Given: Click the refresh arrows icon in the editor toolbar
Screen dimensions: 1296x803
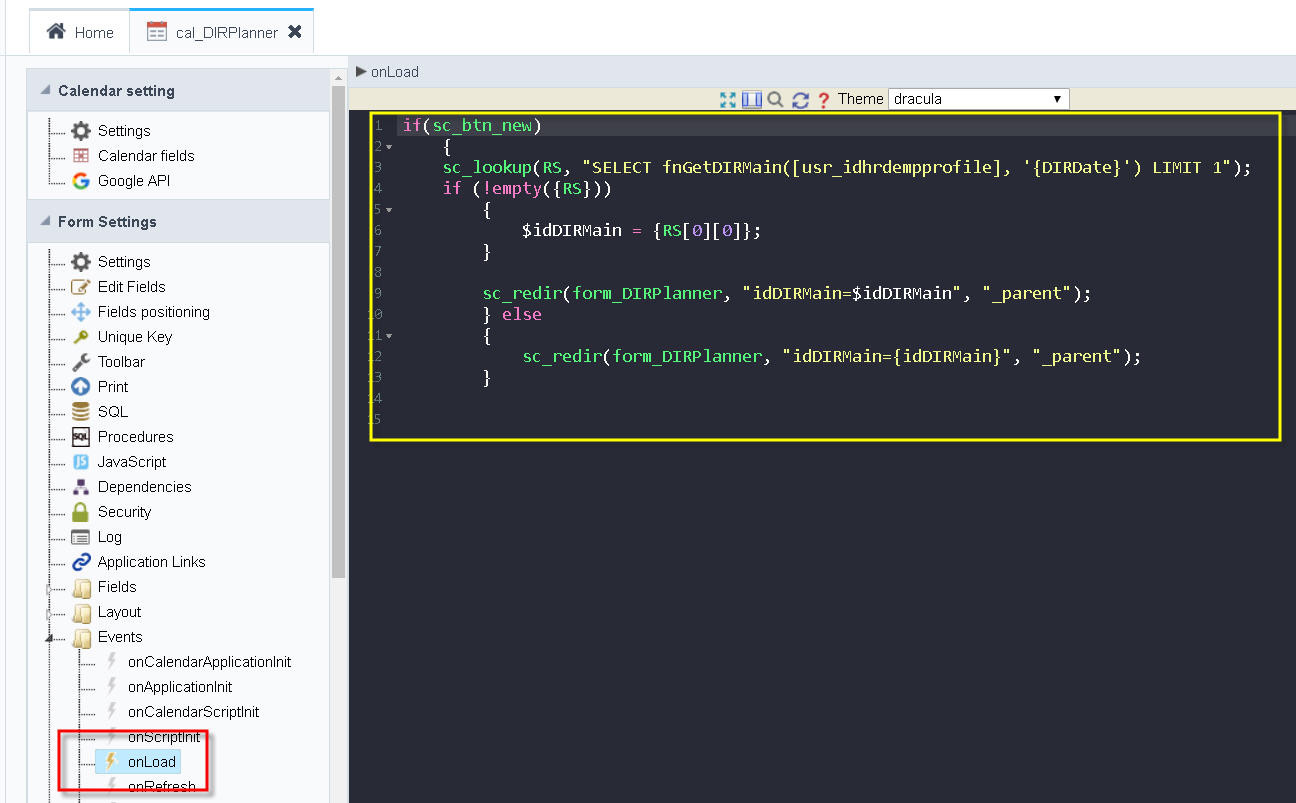Looking at the screenshot, I should (x=800, y=99).
